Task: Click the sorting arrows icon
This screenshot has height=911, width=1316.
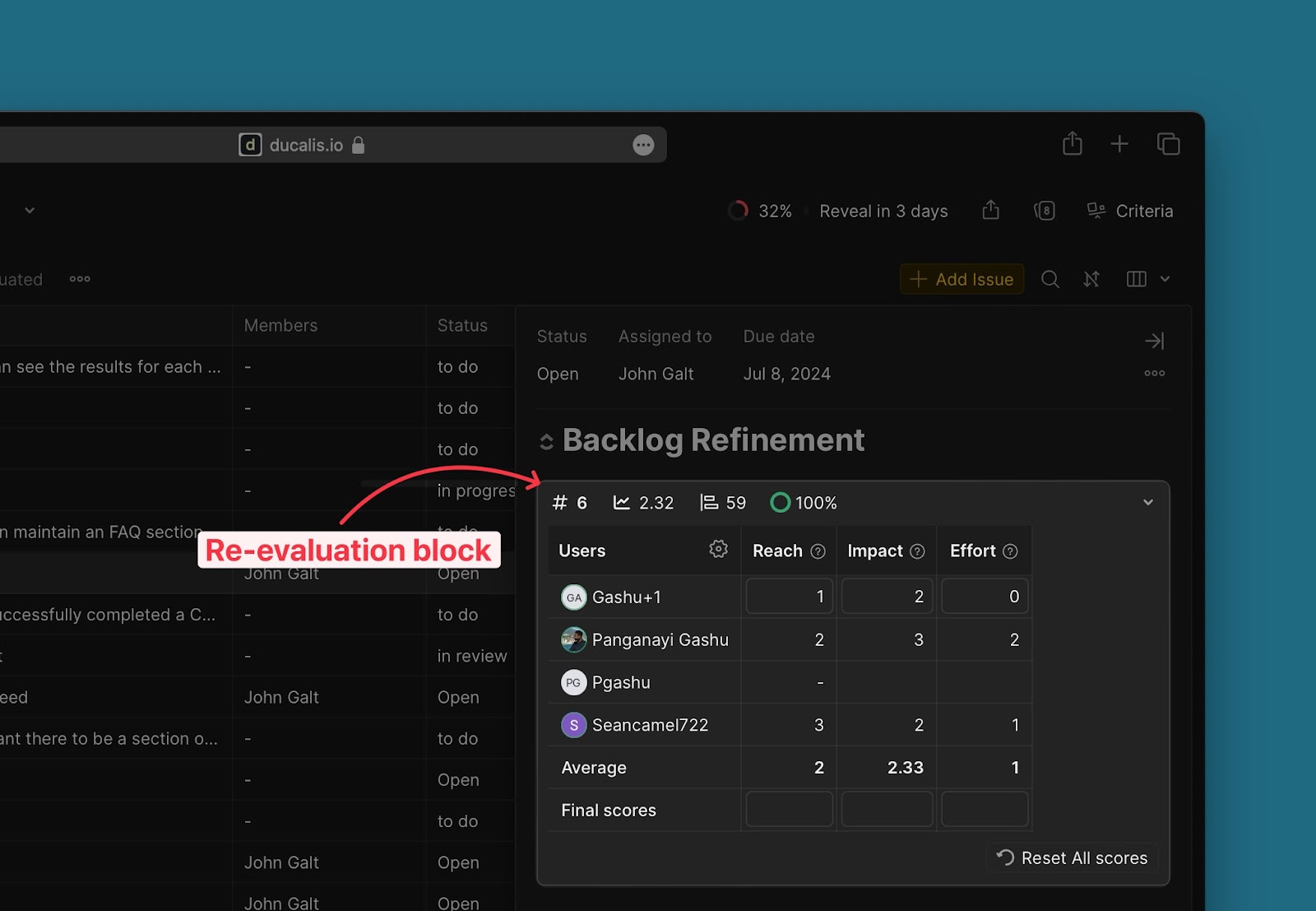Action: (x=1091, y=279)
